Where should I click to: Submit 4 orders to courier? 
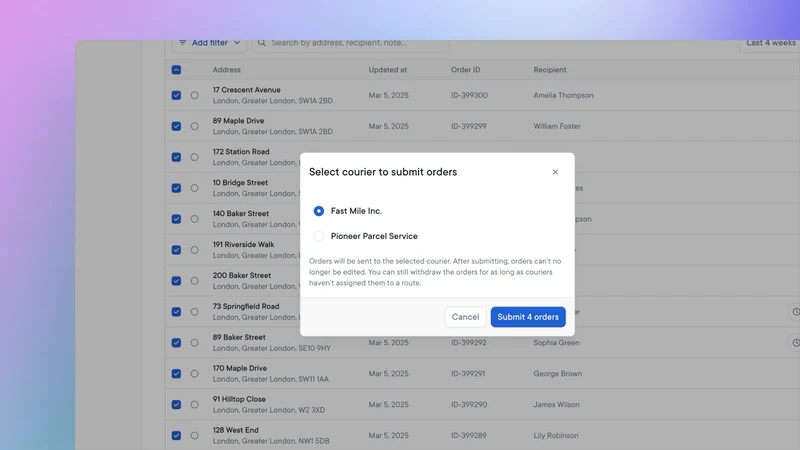(528, 317)
